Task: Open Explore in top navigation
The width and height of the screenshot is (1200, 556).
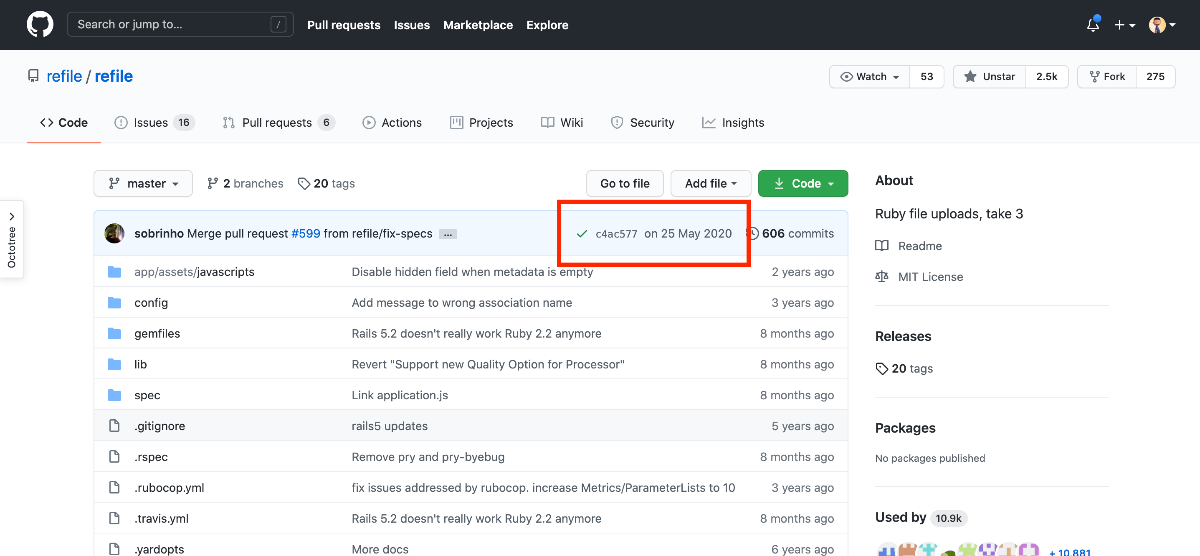Action: [x=547, y=25]
